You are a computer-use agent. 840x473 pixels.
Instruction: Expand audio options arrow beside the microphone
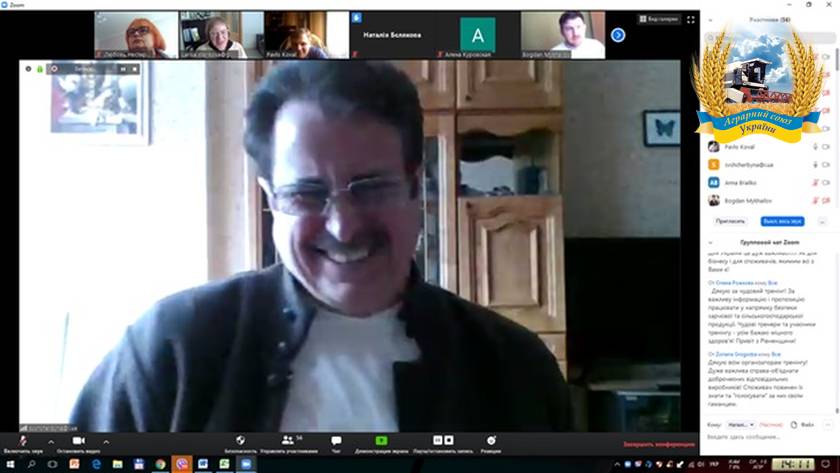click(x=51, y=442)
